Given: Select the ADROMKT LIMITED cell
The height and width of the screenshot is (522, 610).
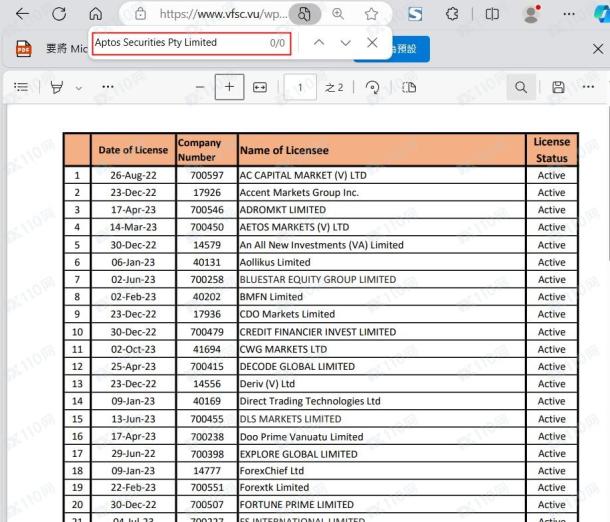Looking at the screenshot, I should click(382, 210).
